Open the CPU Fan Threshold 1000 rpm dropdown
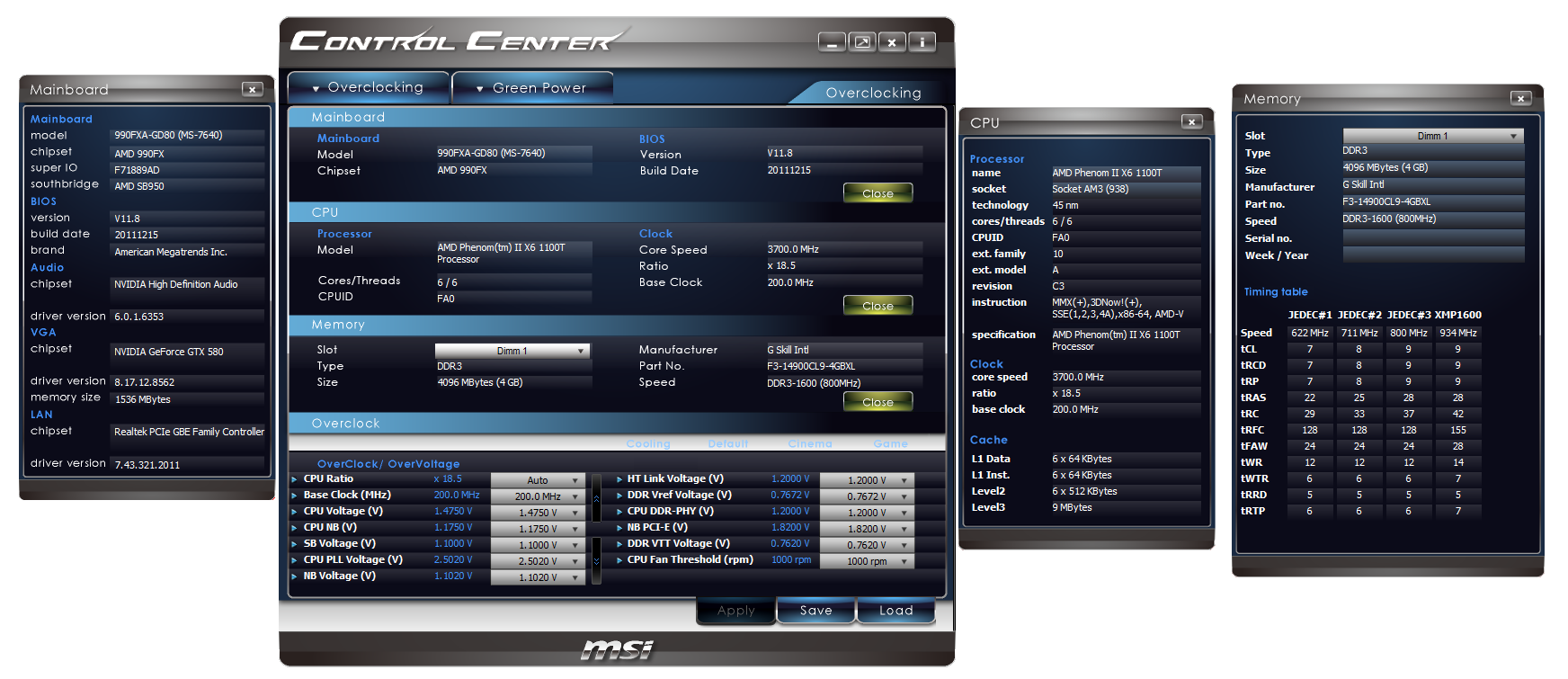The width and height of the screenshot is (1568, 679). point(868,561)
